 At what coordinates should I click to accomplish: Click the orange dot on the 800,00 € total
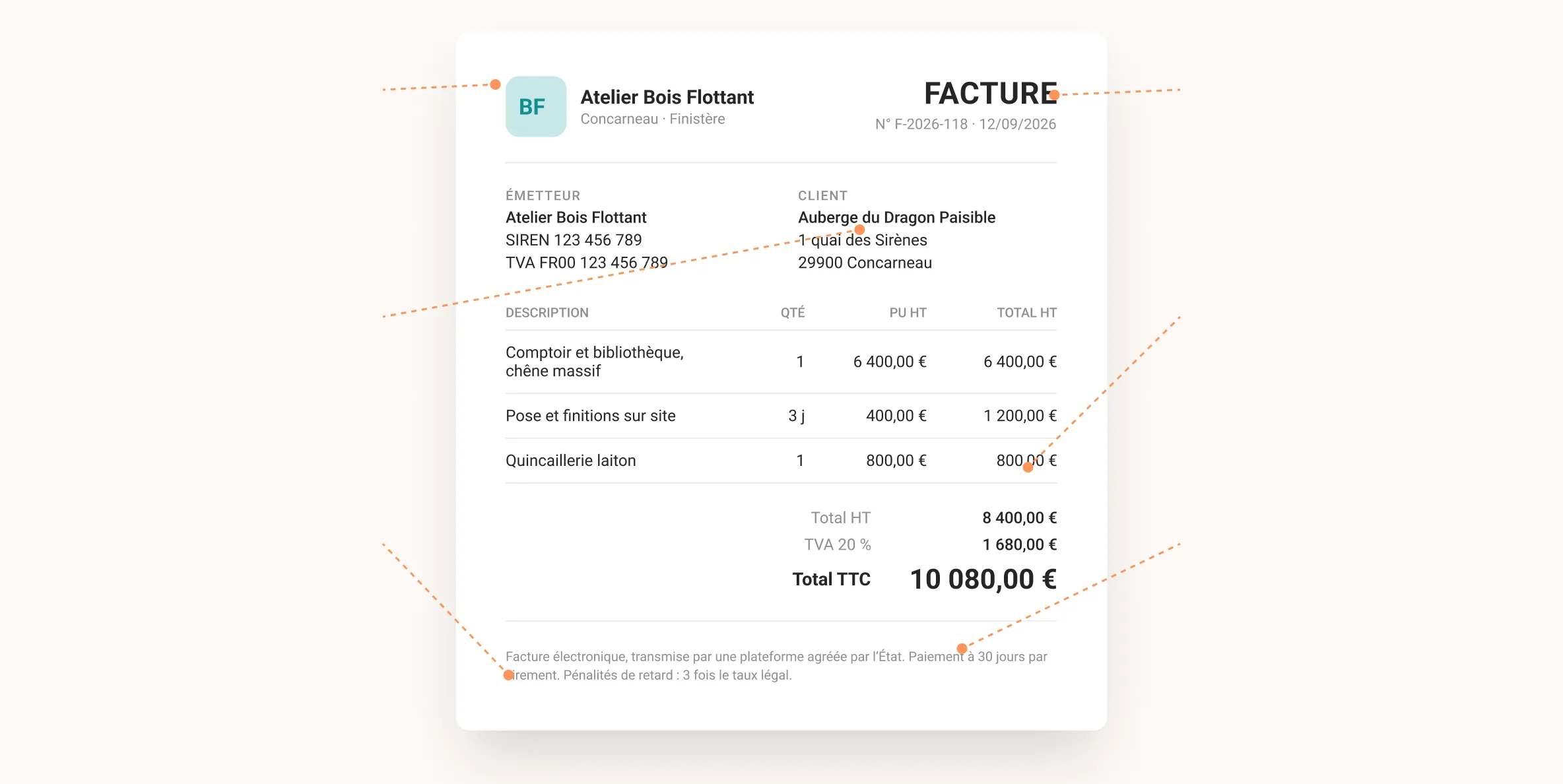[1028, 467]
